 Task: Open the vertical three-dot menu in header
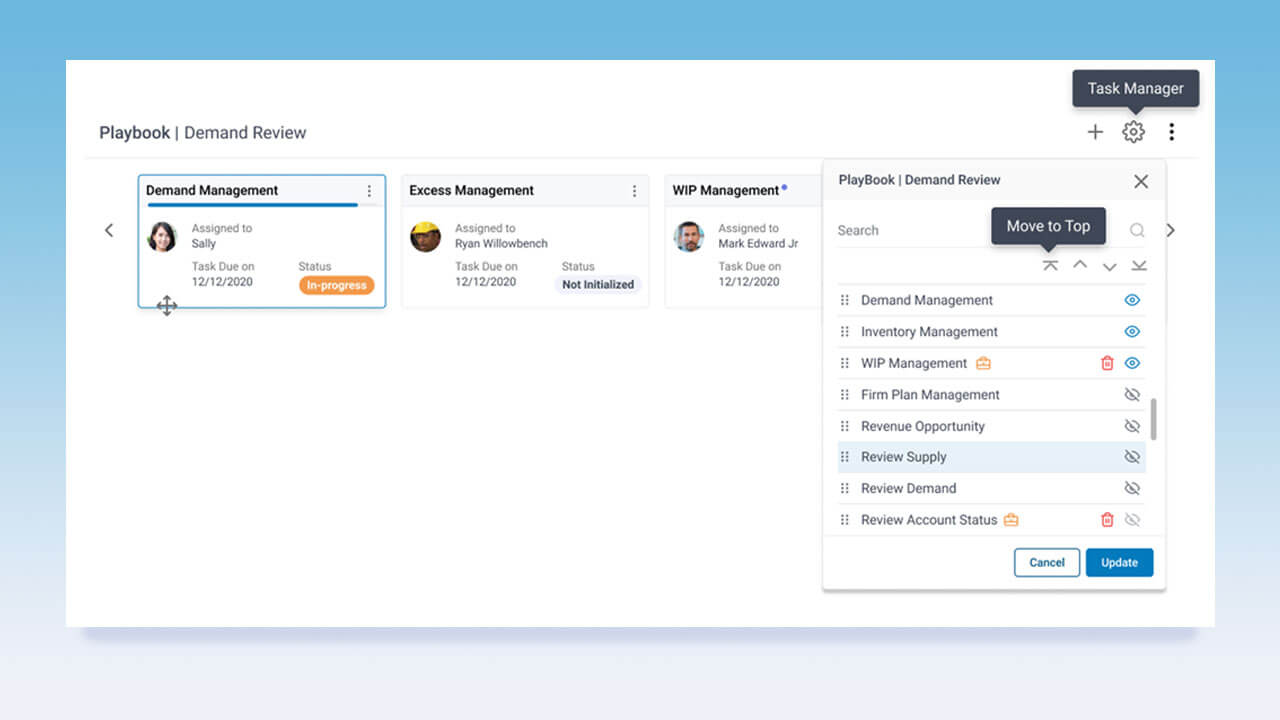pos(1171,132)
